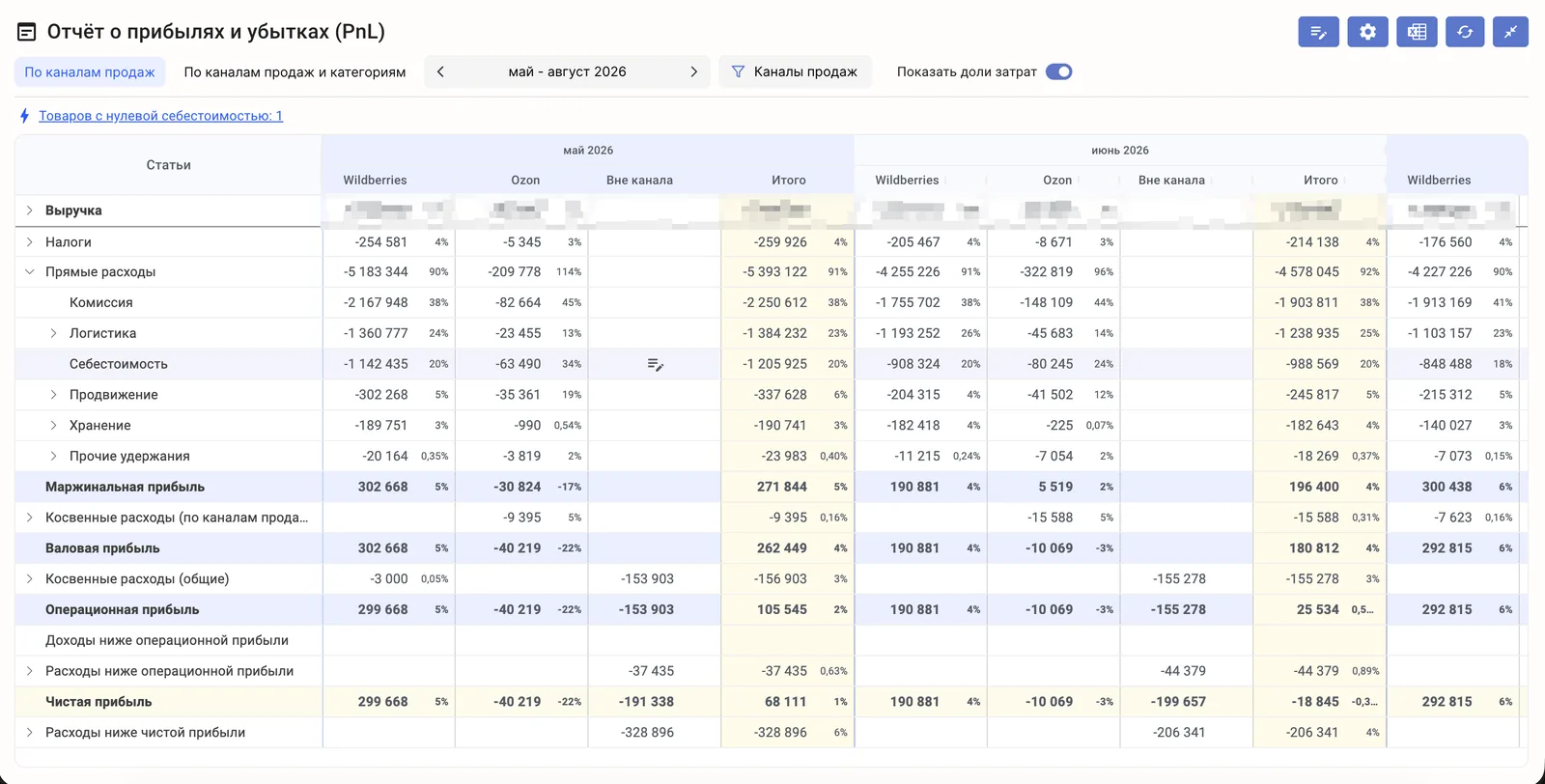The image size is (1545, 784).
Task: Open the Каналы продаж filter
Action: (x=795, y=71)
